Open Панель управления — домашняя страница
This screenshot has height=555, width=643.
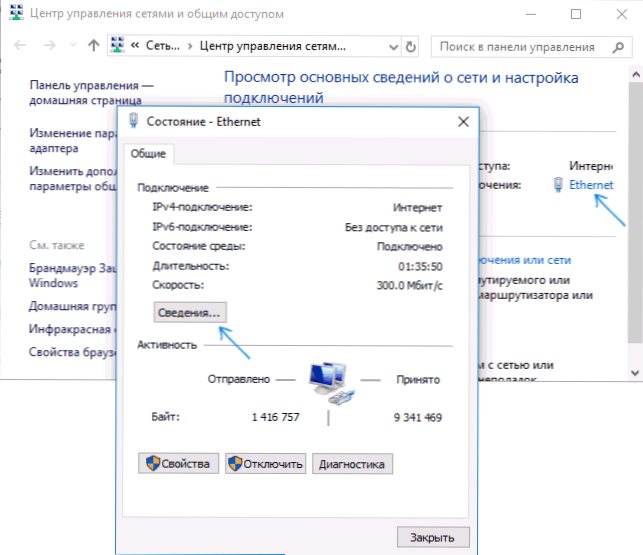pos(91,92)
